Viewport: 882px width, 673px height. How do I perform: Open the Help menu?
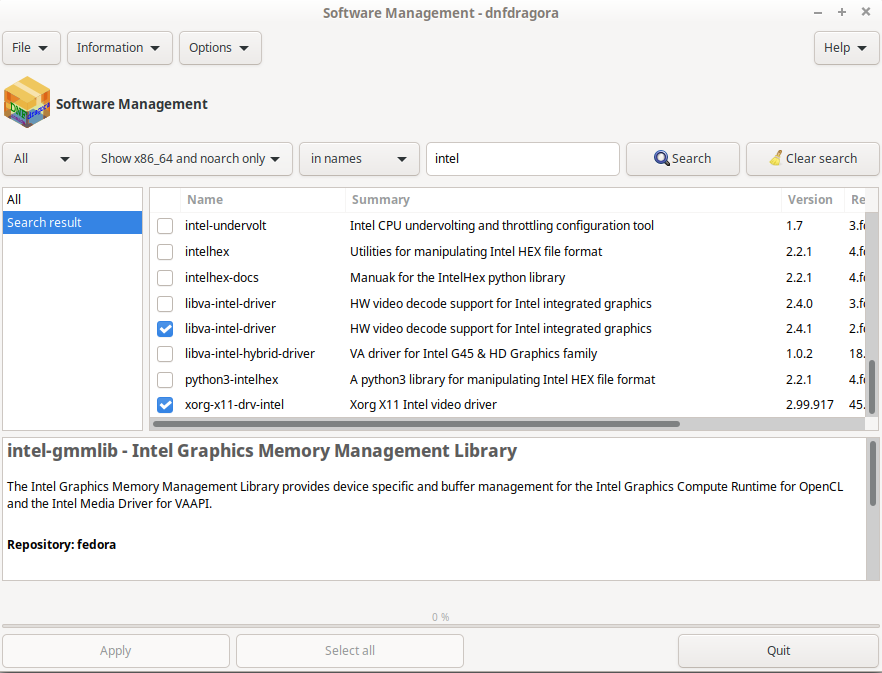(x=846, y=48)
